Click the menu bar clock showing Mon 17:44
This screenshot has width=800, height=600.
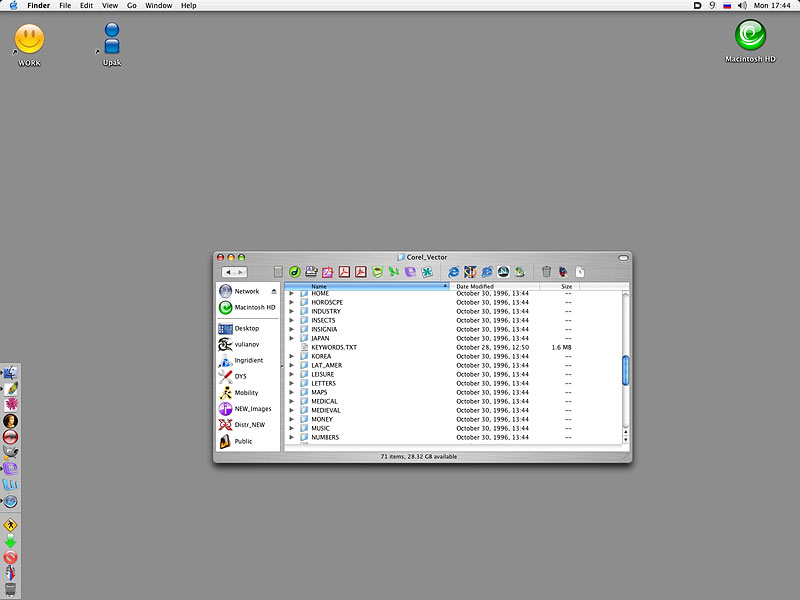point(772,6)
